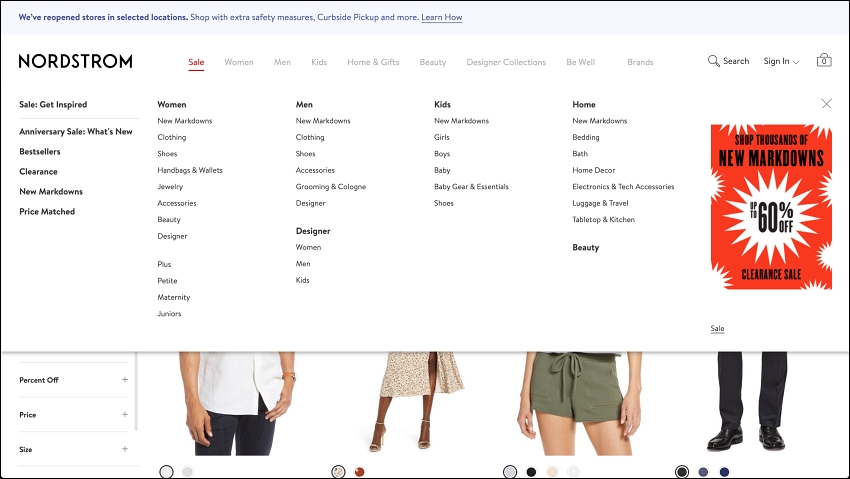Open the Be Well menu

pyautogui.click(x=581, y=62)
